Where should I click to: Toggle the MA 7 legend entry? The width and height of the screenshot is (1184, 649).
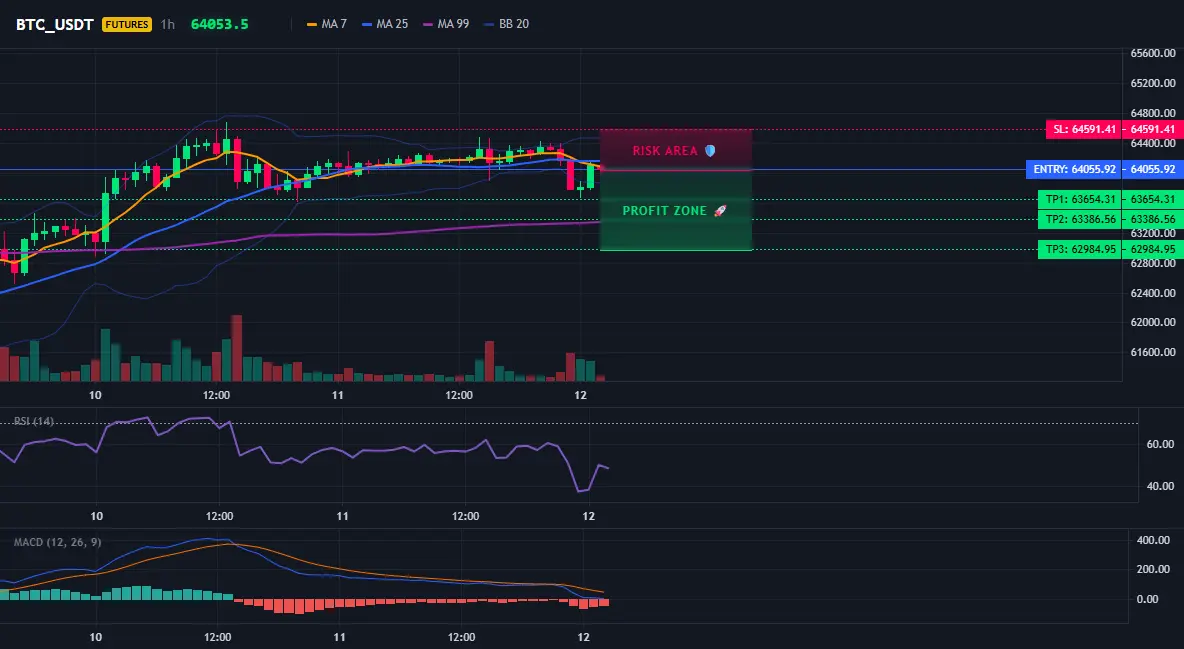[x=327, y=24]
